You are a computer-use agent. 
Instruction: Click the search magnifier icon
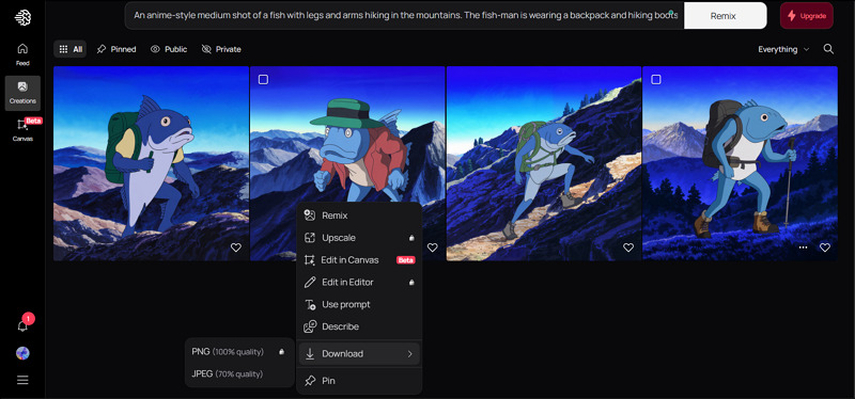pos(828,49)
